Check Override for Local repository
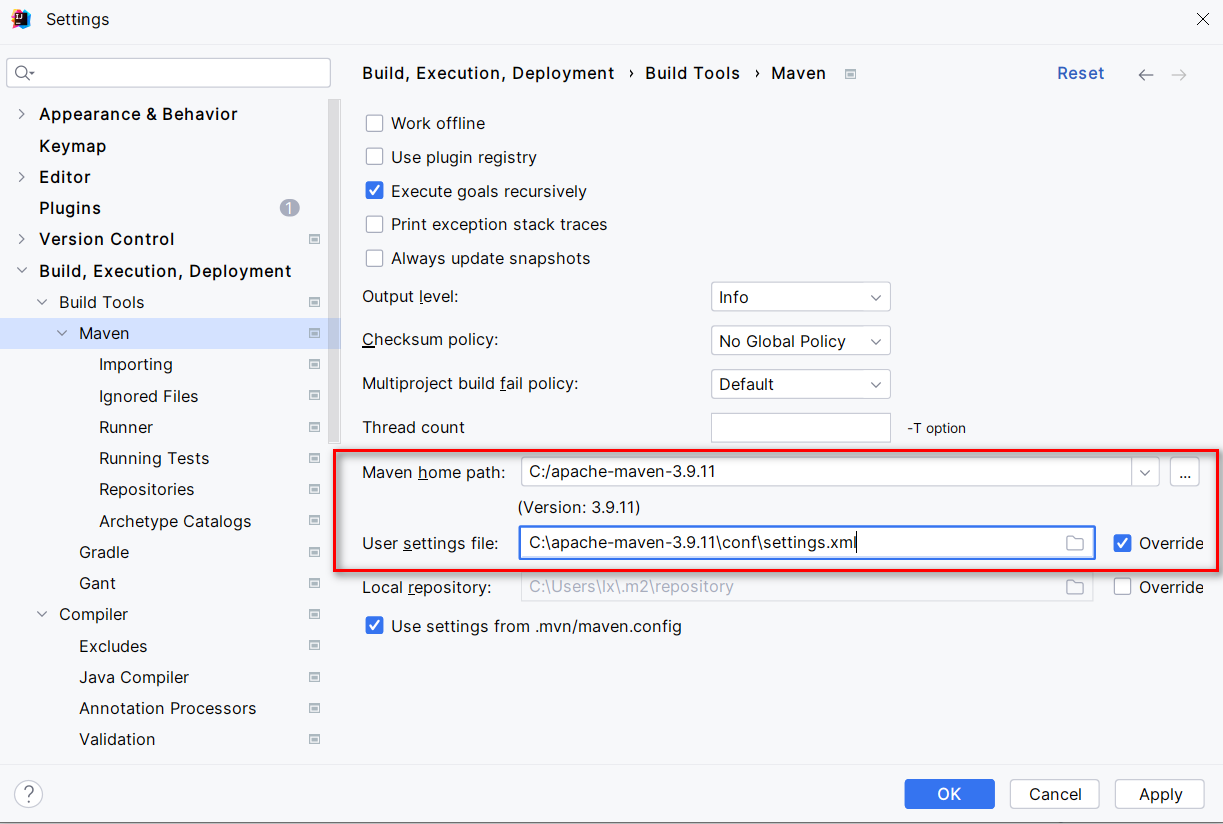The height and width of the screenshot is (824, 1223). click(x=1122, y=587)
